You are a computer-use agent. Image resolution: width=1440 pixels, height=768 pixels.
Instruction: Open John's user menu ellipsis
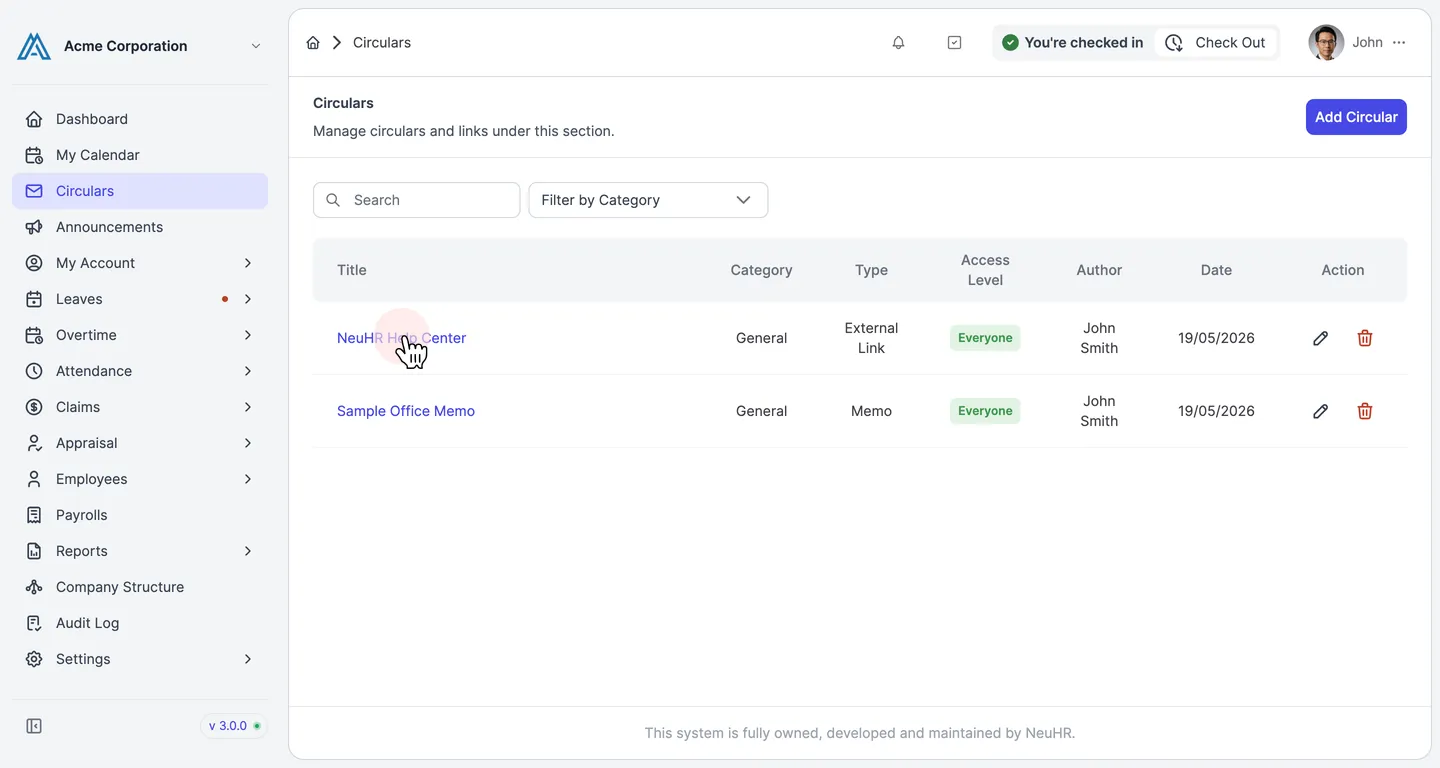1399,43
